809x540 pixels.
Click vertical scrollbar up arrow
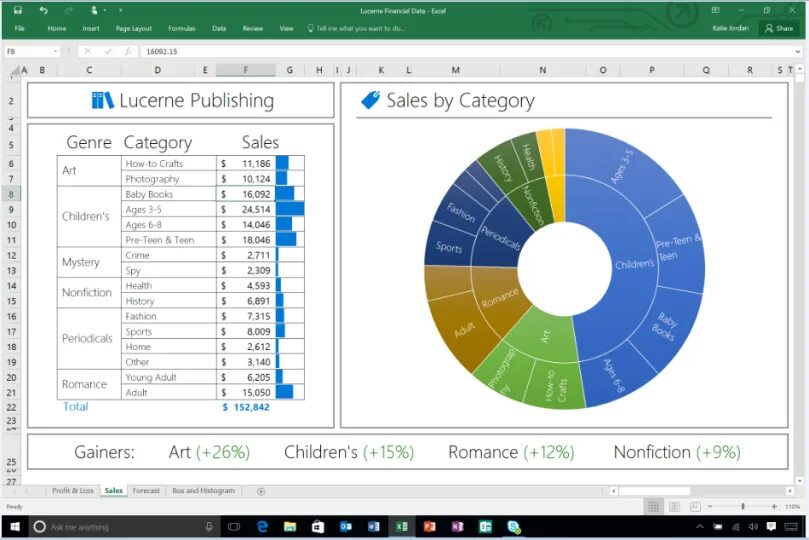tap(800, 68)
